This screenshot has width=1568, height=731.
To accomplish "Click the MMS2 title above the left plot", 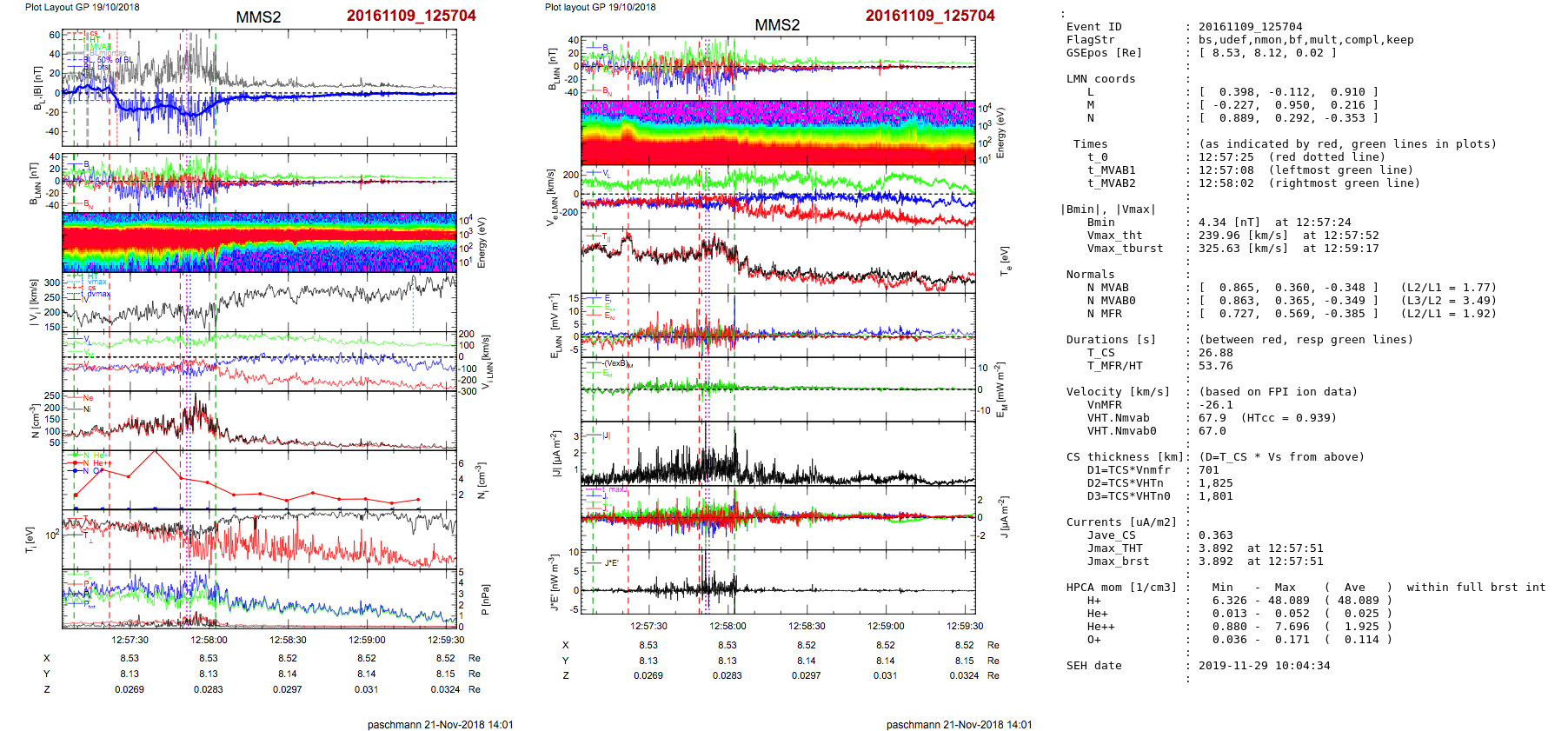I will [258, 17].
